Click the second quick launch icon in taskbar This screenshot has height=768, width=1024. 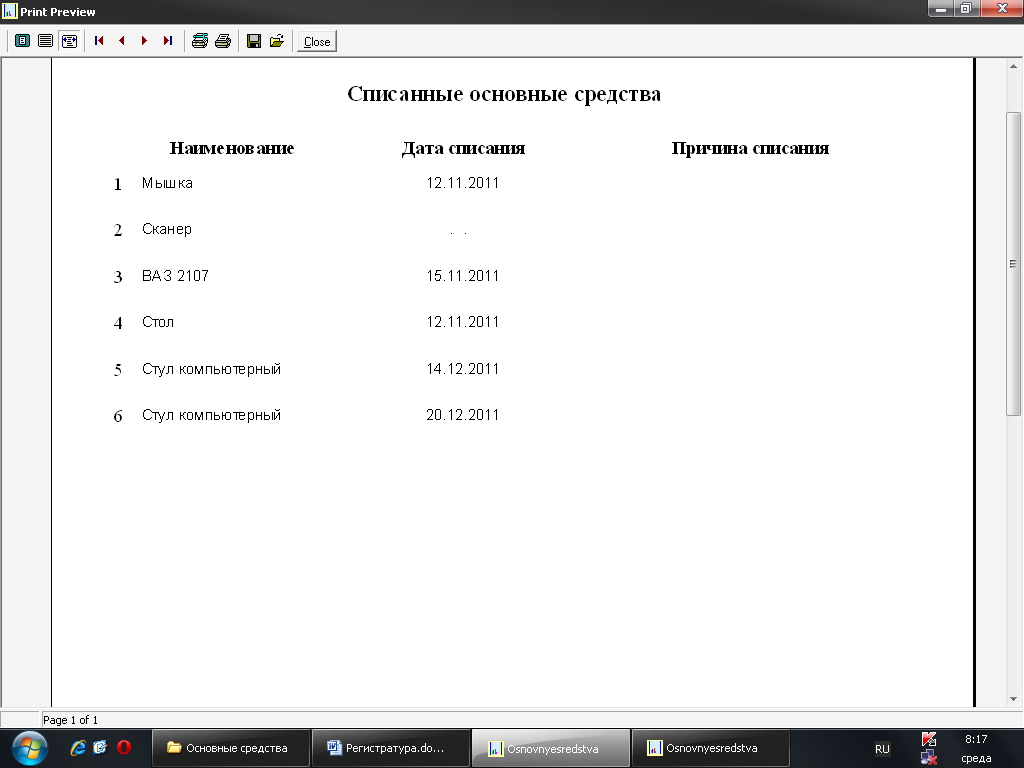[100, 748]
